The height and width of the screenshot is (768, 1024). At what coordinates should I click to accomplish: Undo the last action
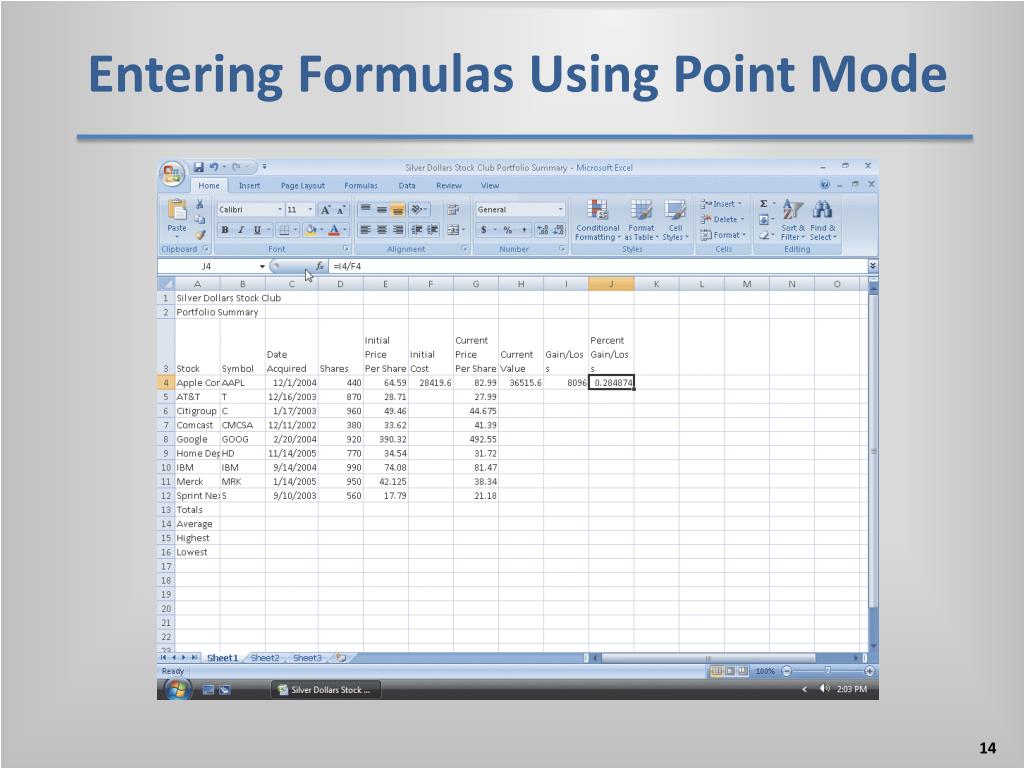[214, 167]
